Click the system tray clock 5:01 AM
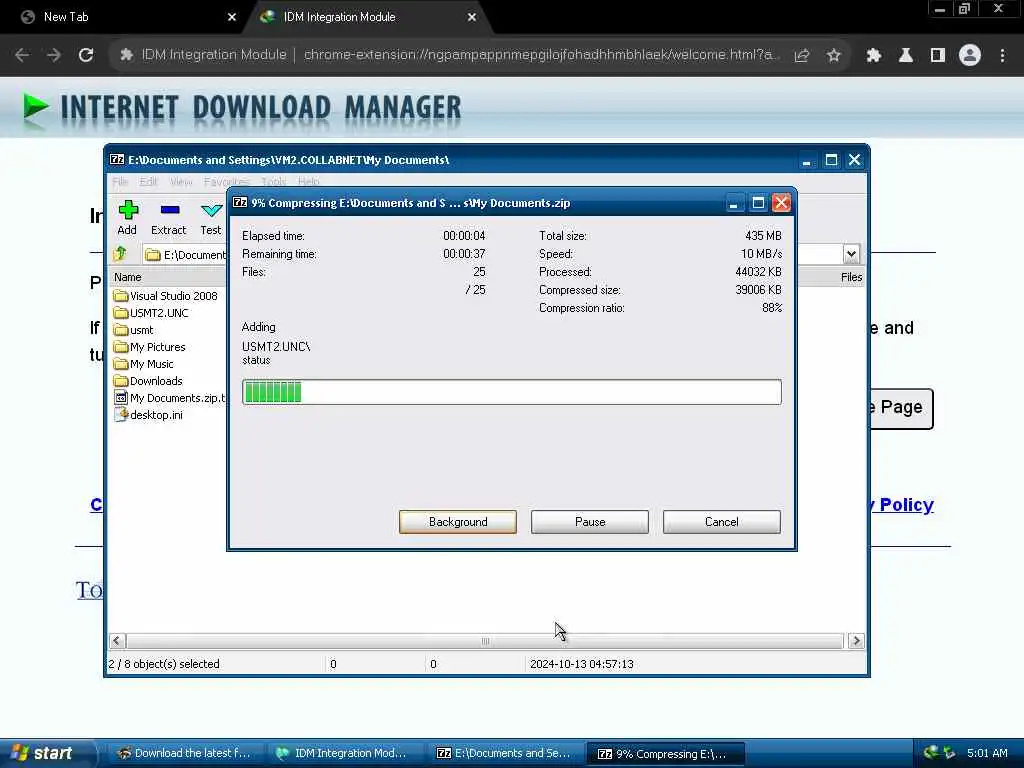This screenshot has height=768, width=1024. (987, 753)
